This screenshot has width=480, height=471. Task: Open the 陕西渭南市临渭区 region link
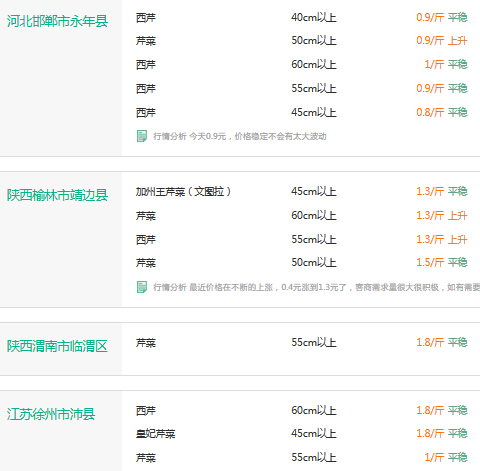tap(57, 346)
